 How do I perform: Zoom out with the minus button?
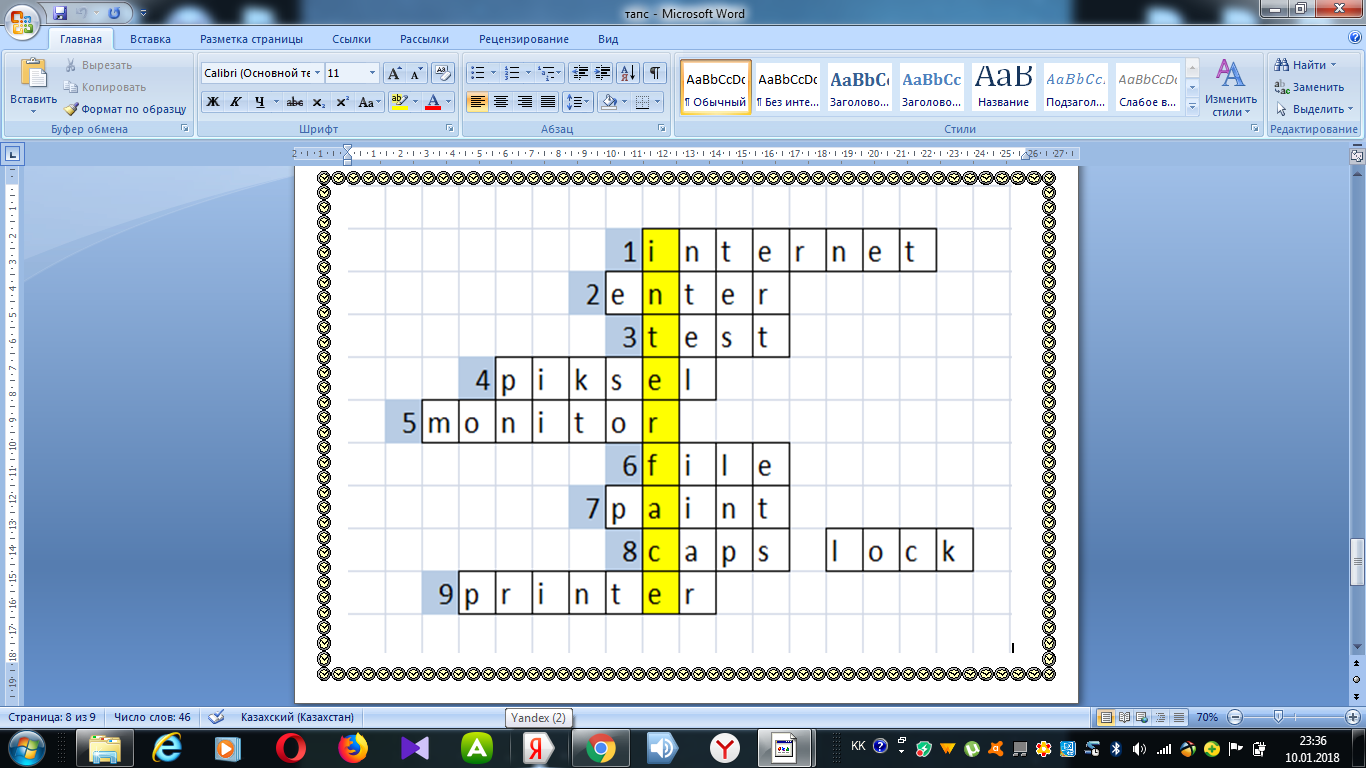point(1235,717)
